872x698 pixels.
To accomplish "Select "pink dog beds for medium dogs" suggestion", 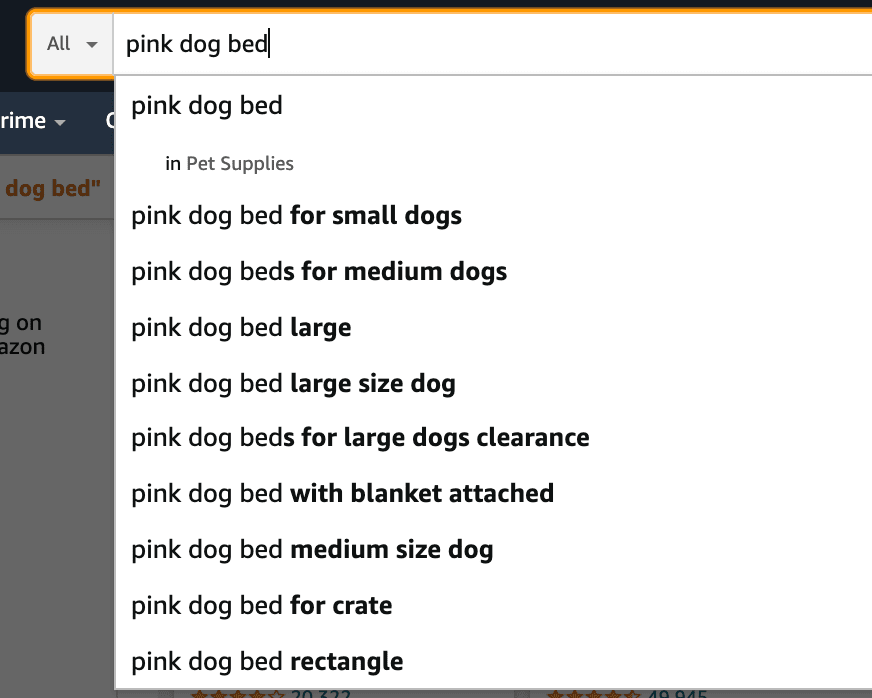I will point(319,271).
